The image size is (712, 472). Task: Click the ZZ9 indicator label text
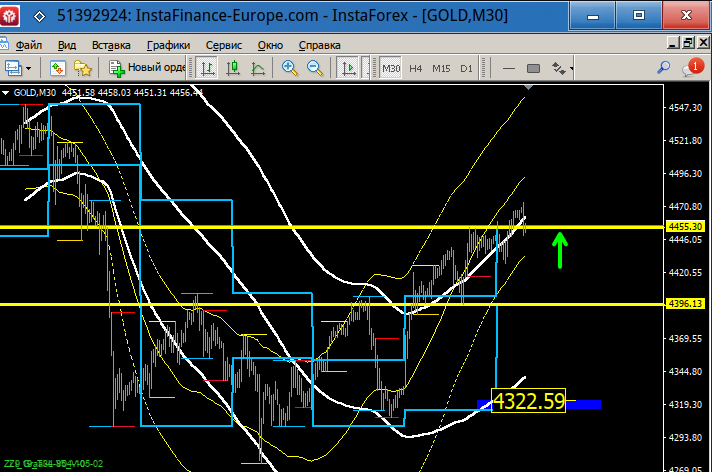coord(53,464)
